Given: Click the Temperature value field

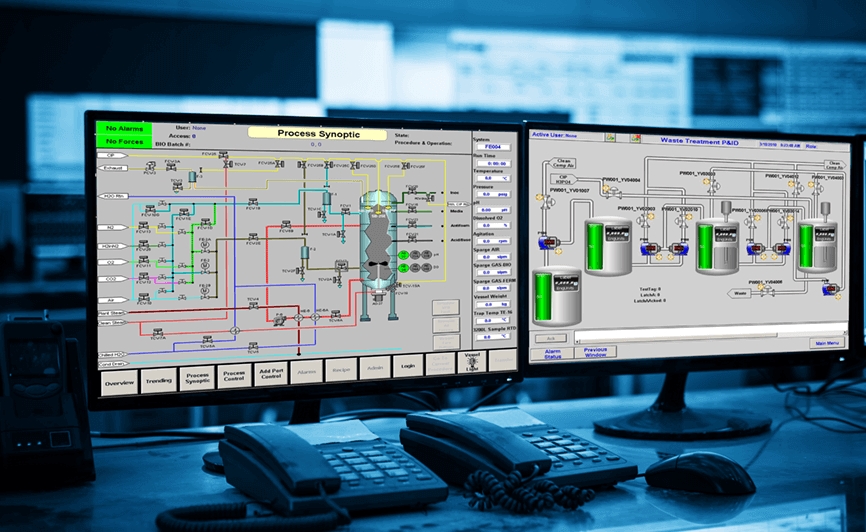Looking at the screenshot, I should tap(492, 178).
